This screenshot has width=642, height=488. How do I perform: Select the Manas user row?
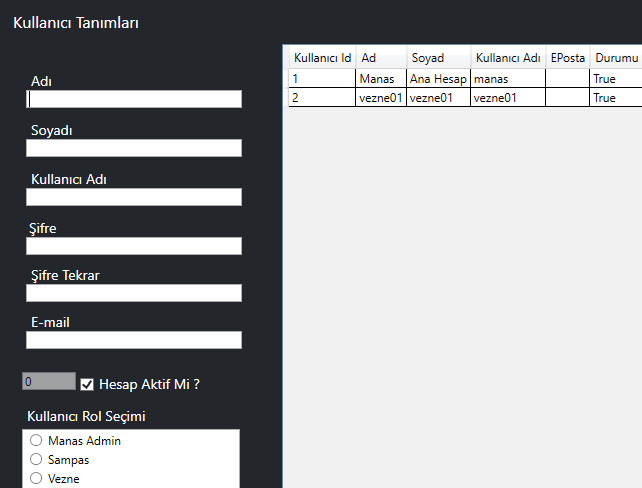click(380, 78)
